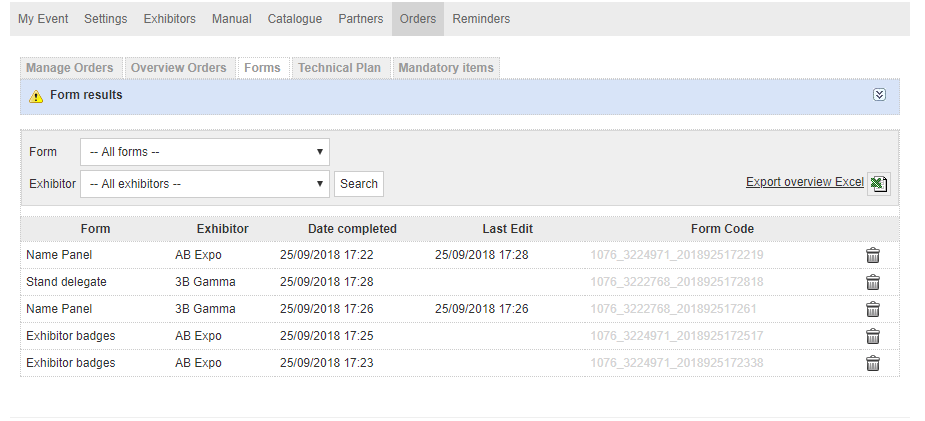Click the Excel export icon
This screenshot has height=421, width=925.
pos(878,183)
